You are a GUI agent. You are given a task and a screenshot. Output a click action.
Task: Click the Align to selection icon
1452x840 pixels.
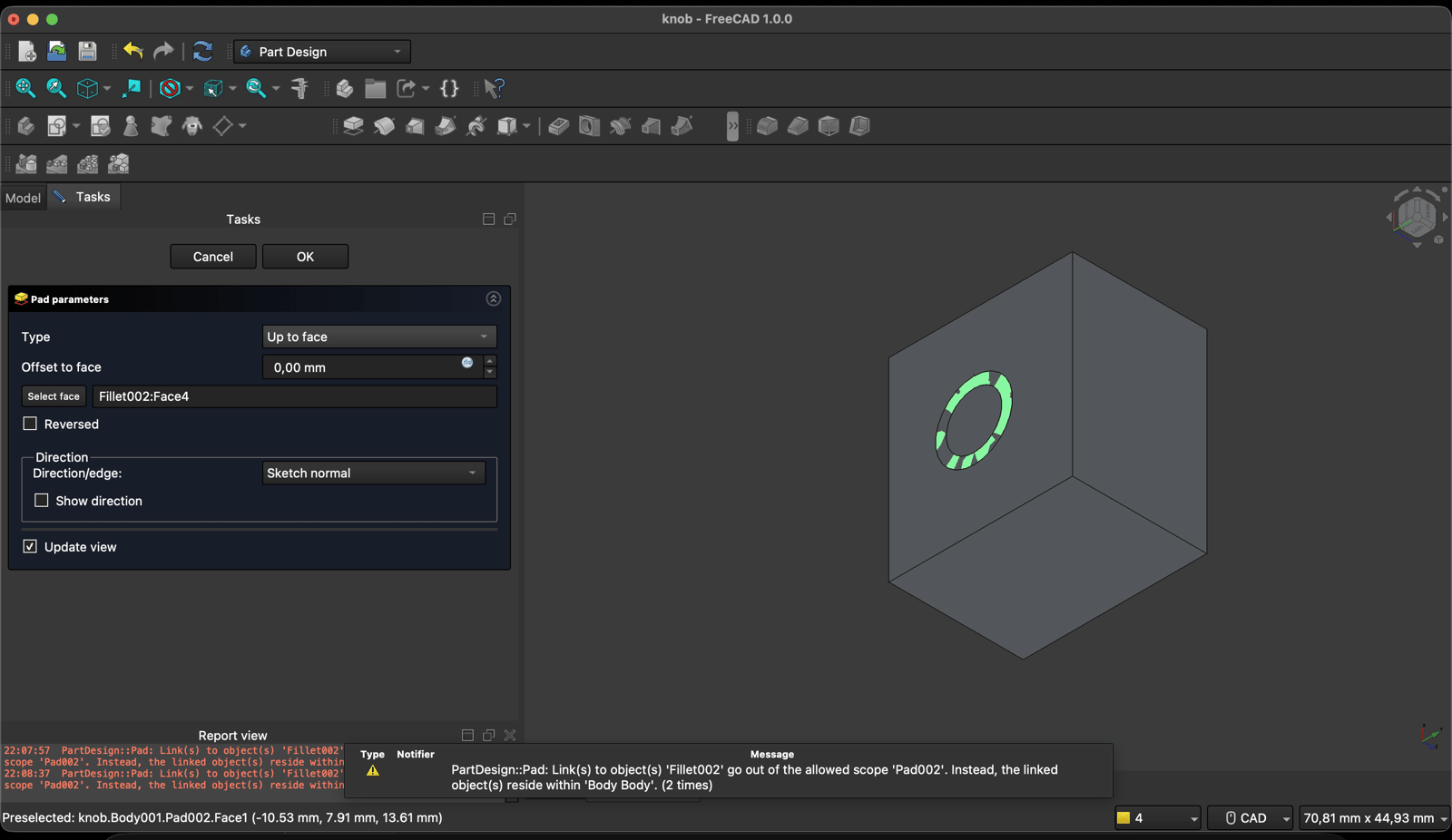coord(132,88)
